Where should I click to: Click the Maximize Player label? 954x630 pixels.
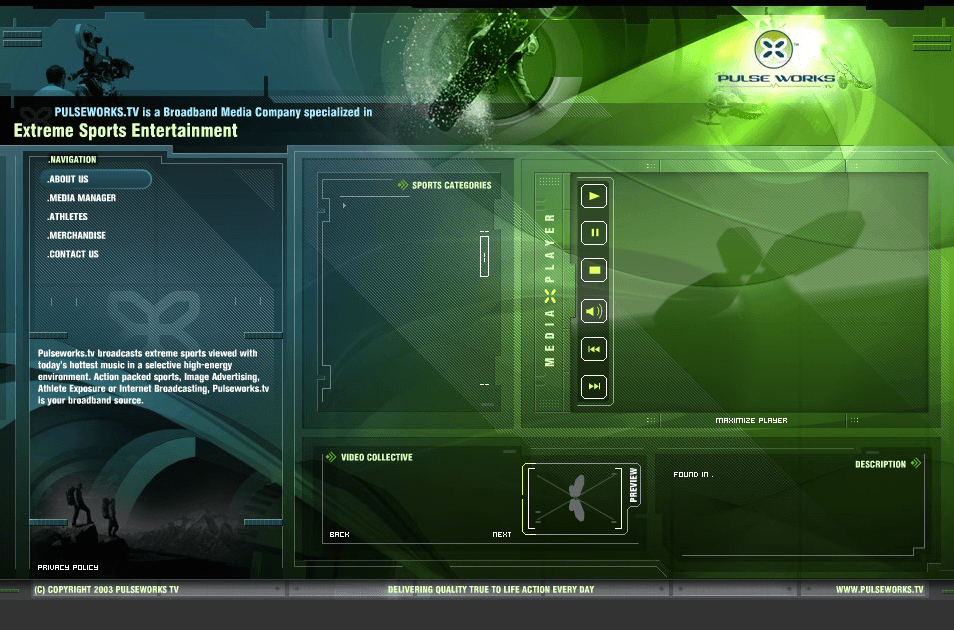(x=751, y=421)
